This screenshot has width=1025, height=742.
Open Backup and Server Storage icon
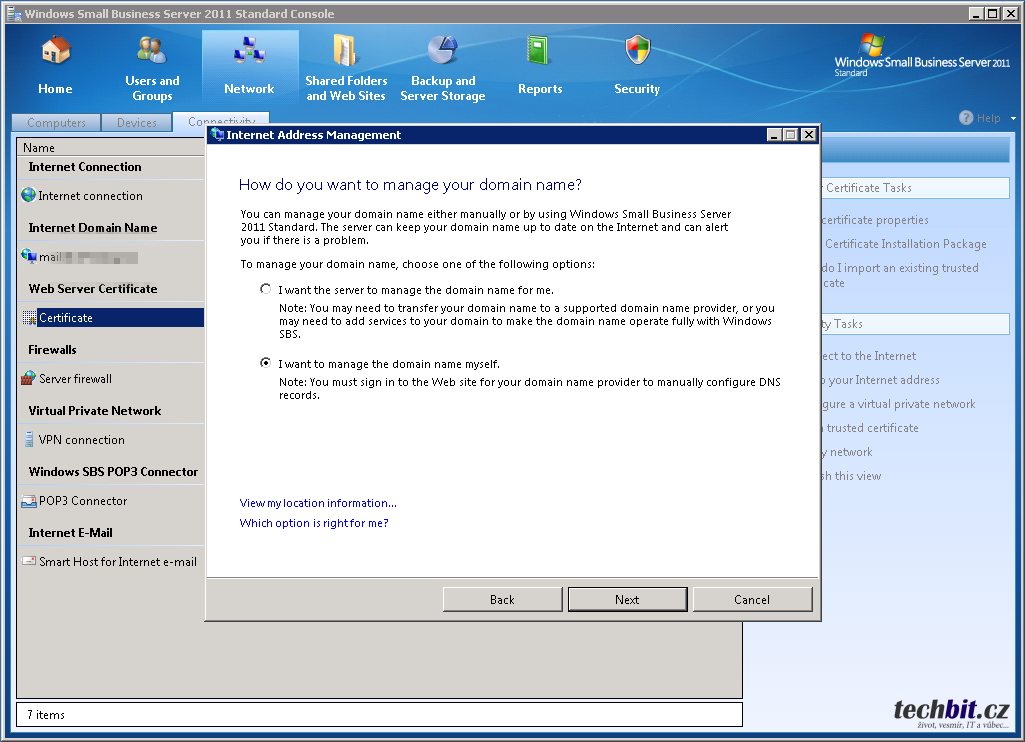442,49
